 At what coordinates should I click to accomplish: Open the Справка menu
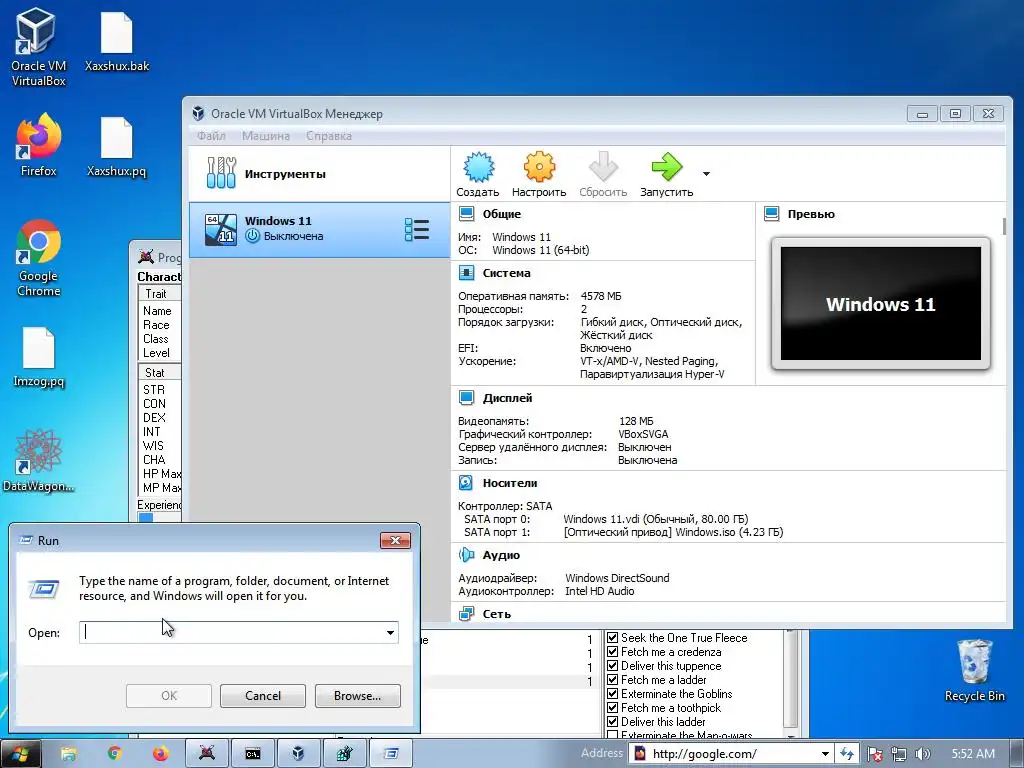[x=328, y=136]
